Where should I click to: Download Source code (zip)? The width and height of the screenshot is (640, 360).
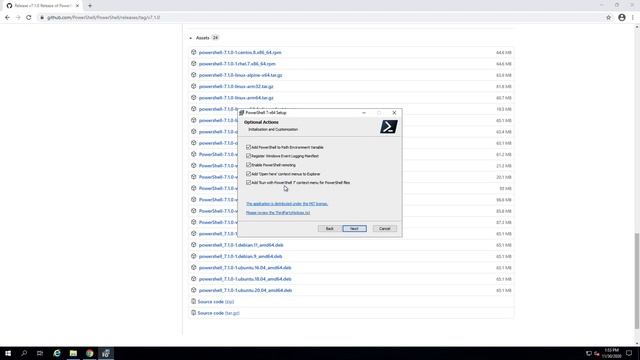216,302
